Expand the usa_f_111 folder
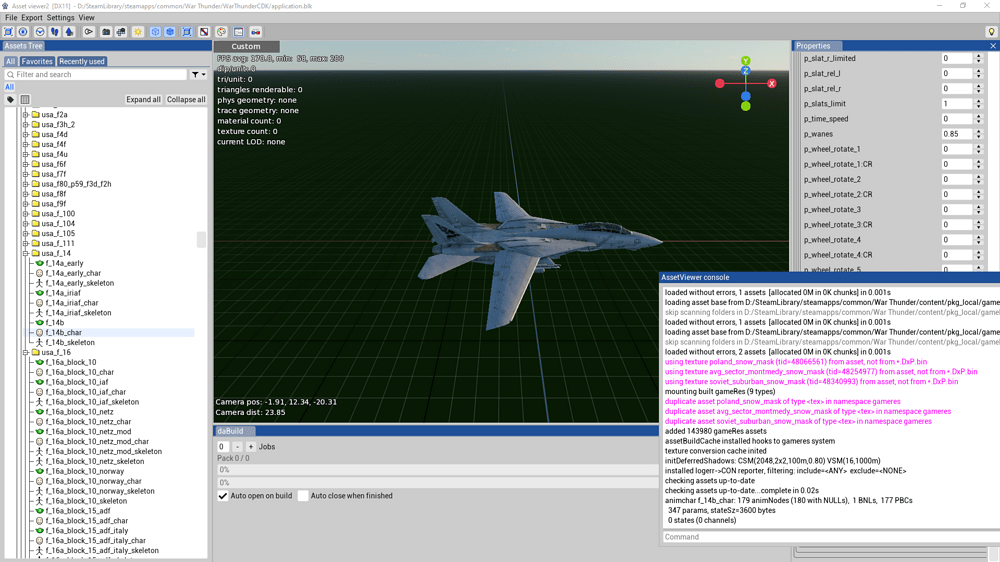 click(x=26, y=243)
